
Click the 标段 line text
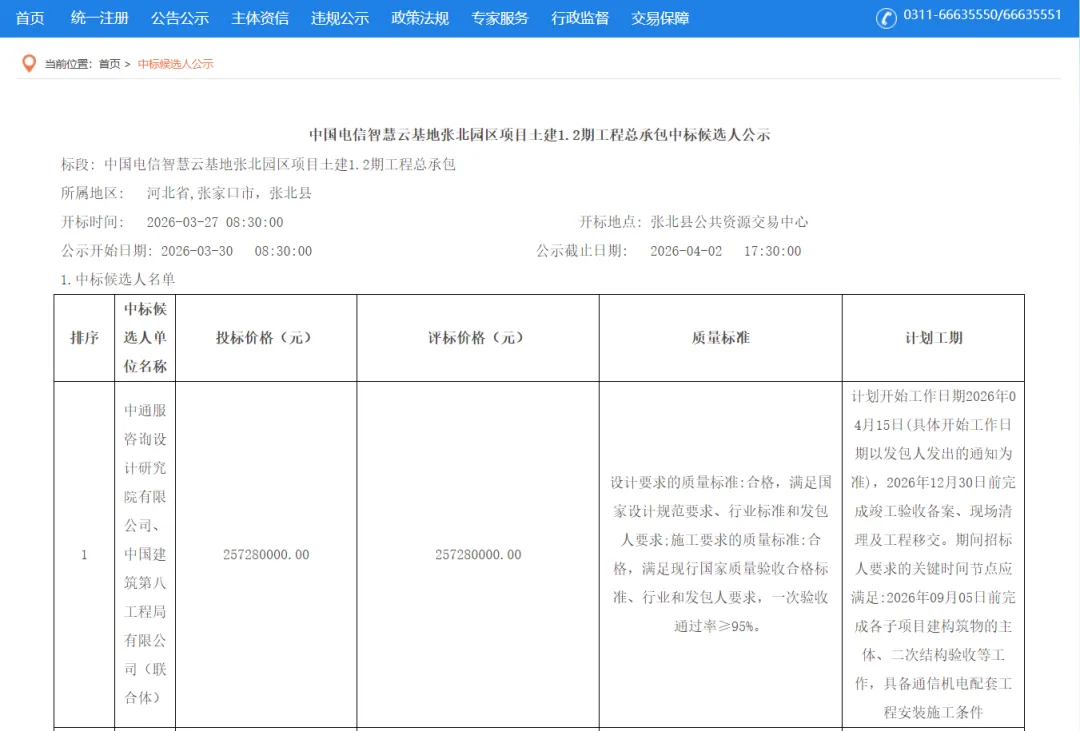click(258, 164)
